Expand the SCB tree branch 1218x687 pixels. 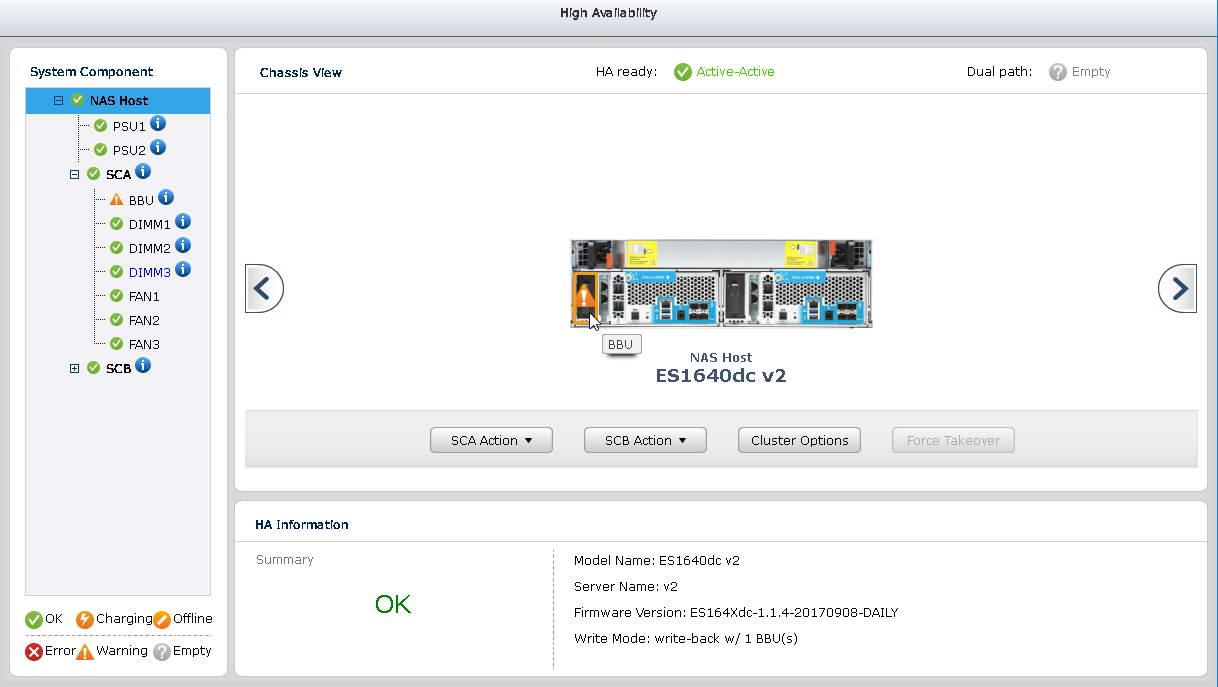74,368
